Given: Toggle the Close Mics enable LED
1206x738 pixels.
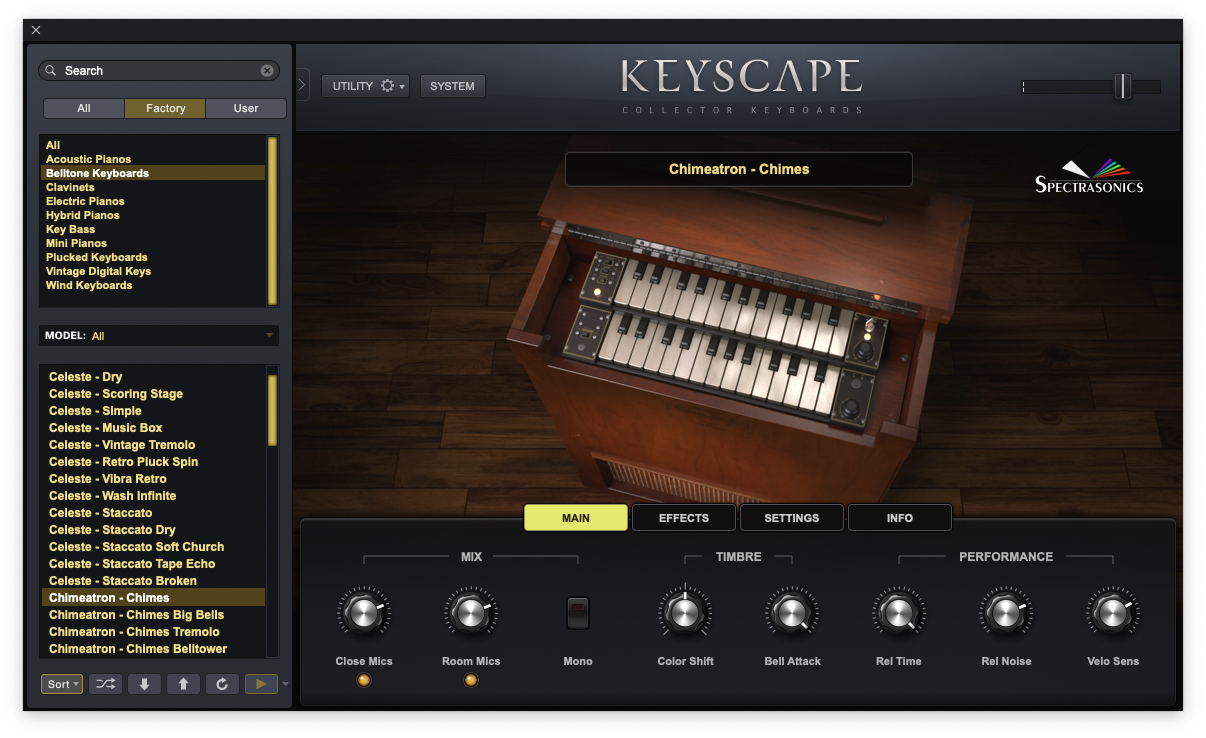Looking at the screenshot, I should 364,680.
